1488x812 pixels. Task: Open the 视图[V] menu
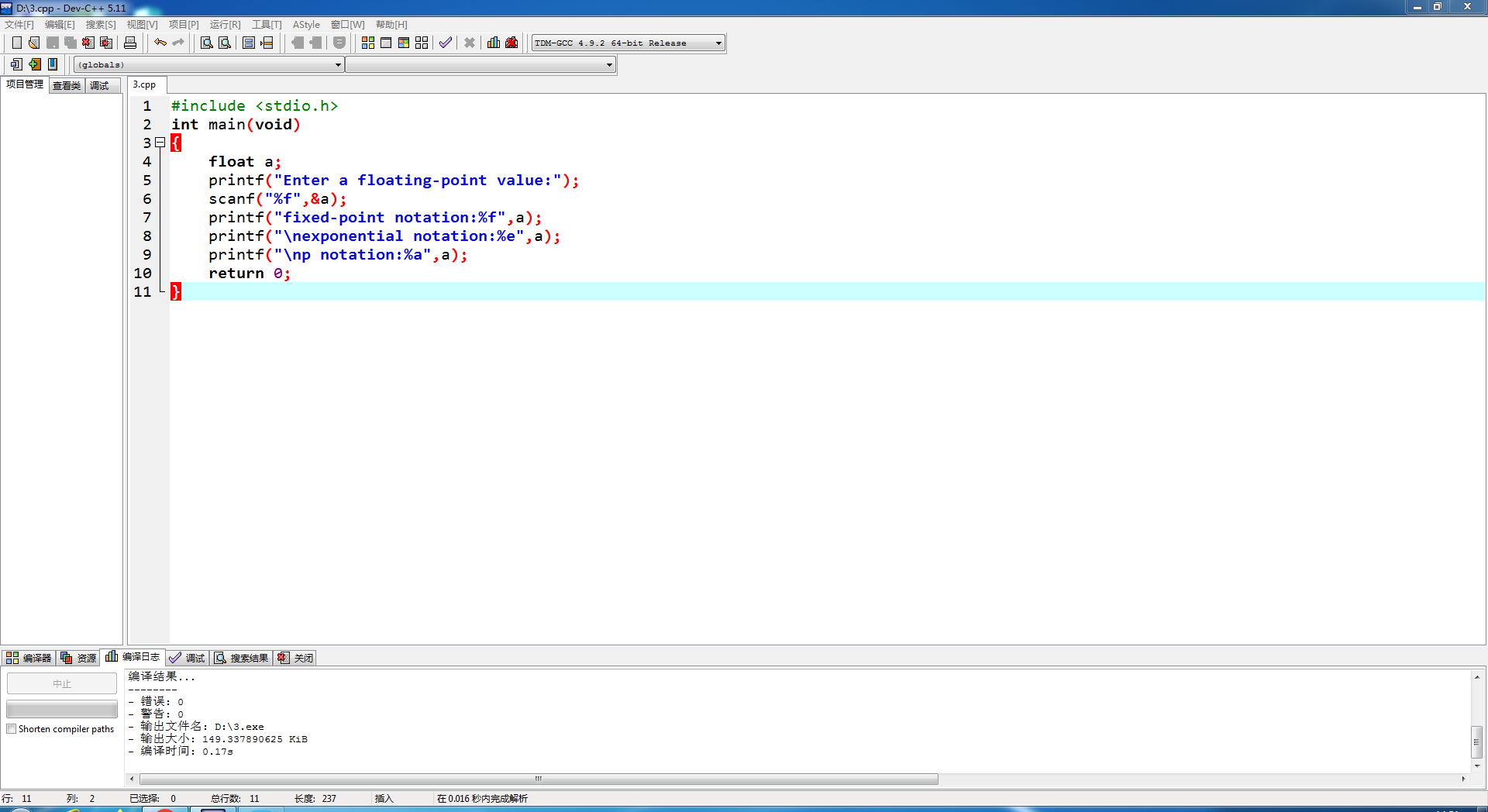click(x=143, y=25)
